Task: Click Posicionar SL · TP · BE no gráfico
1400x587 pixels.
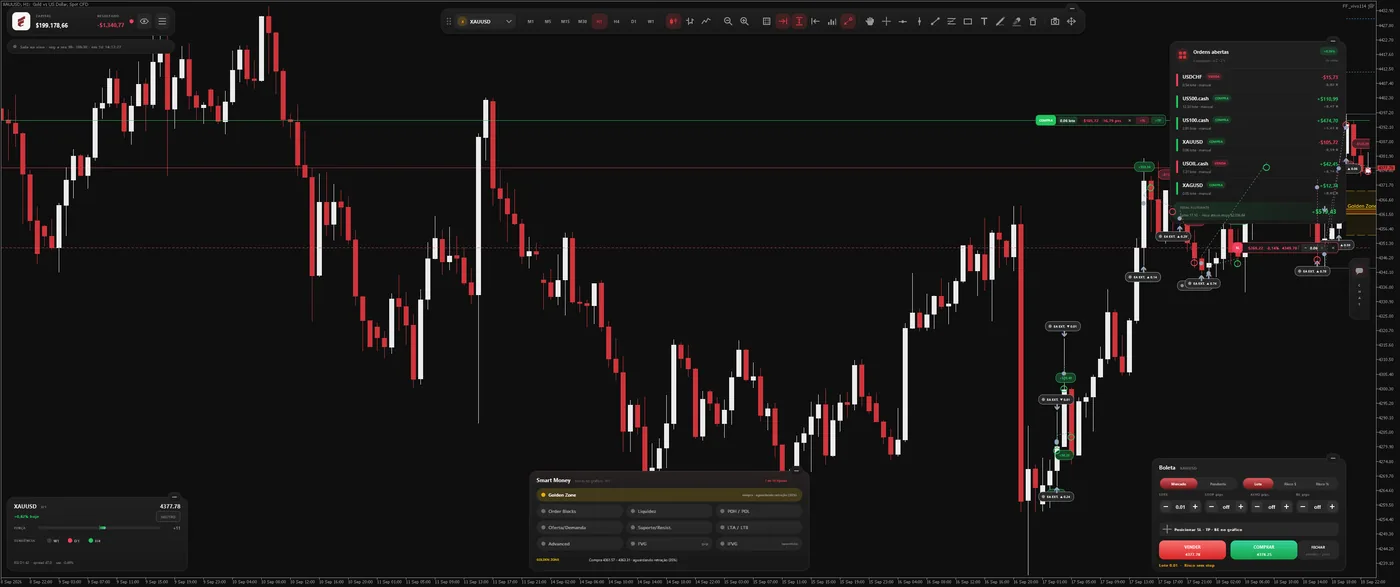Action: tap(1249, 530)
